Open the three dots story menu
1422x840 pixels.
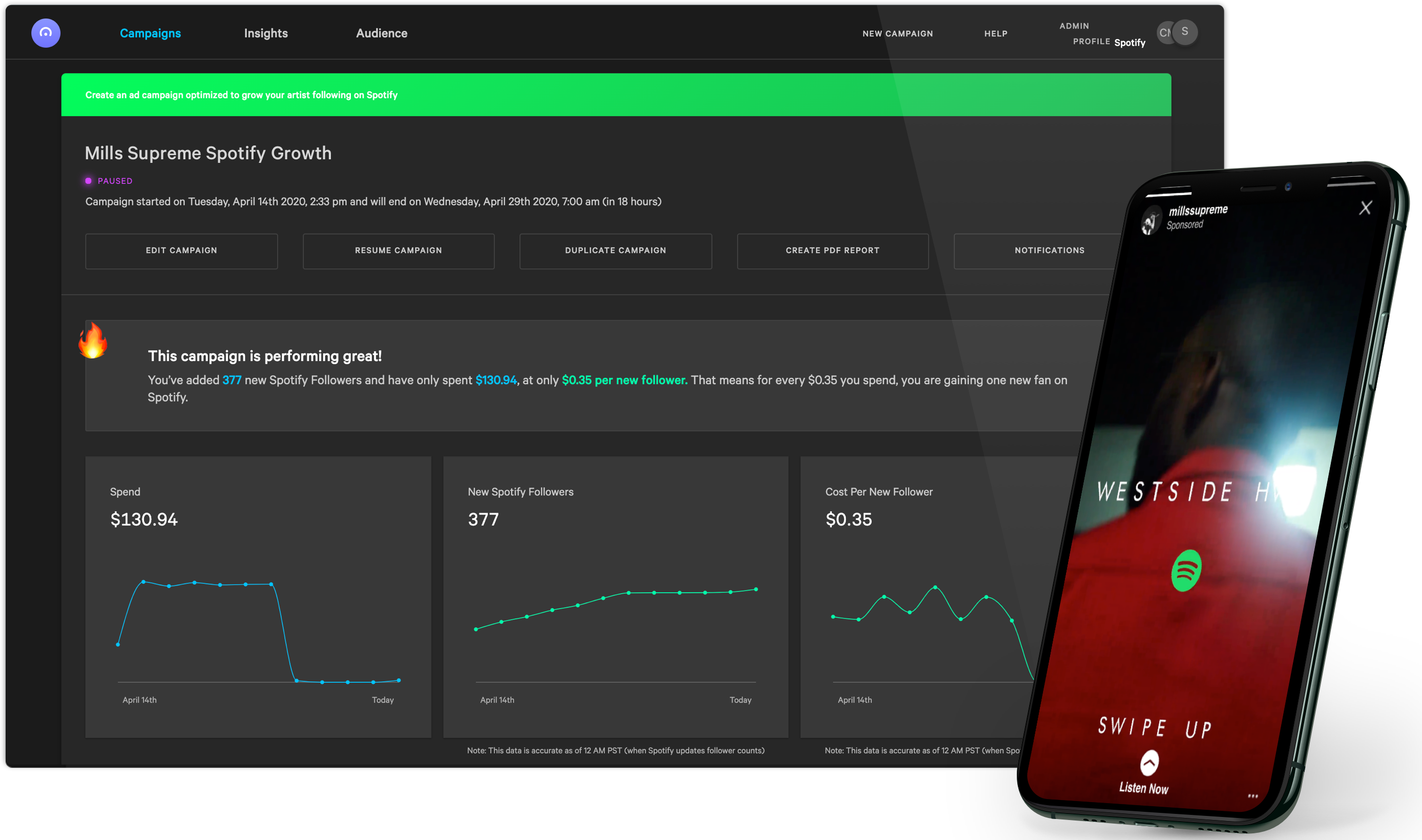pos(1253,796)
